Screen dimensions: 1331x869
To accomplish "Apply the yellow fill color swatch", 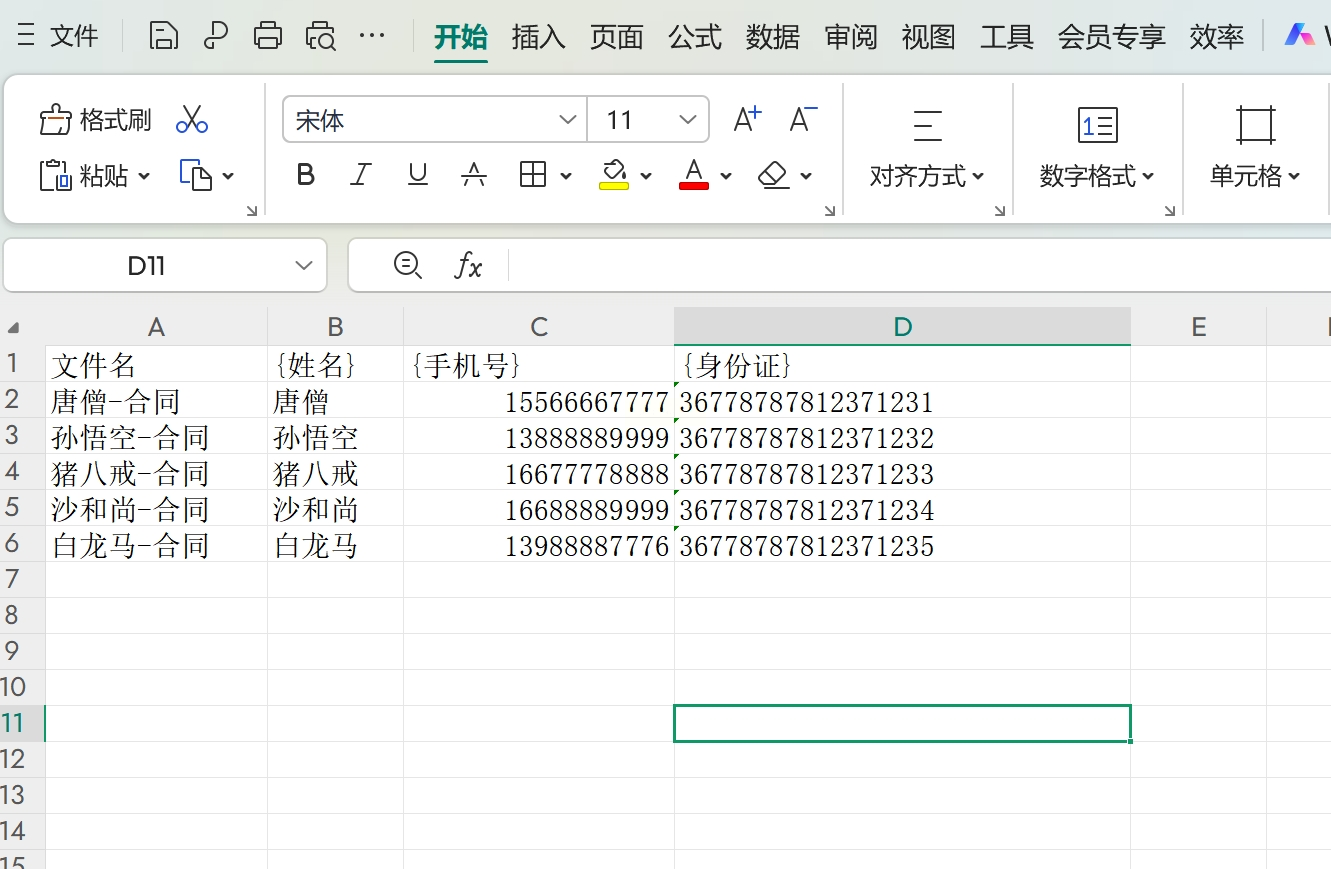I will coord(614,175).
